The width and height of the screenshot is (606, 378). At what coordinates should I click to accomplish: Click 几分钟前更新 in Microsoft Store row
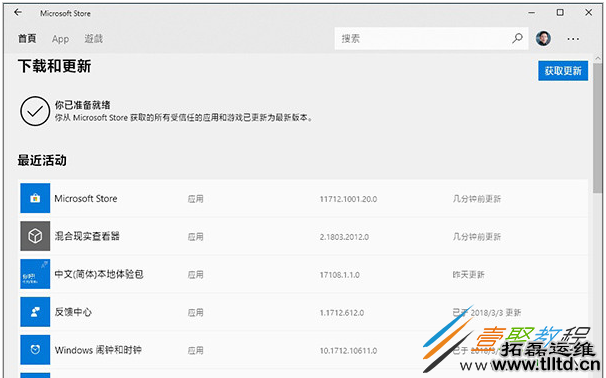pos(477,199)
